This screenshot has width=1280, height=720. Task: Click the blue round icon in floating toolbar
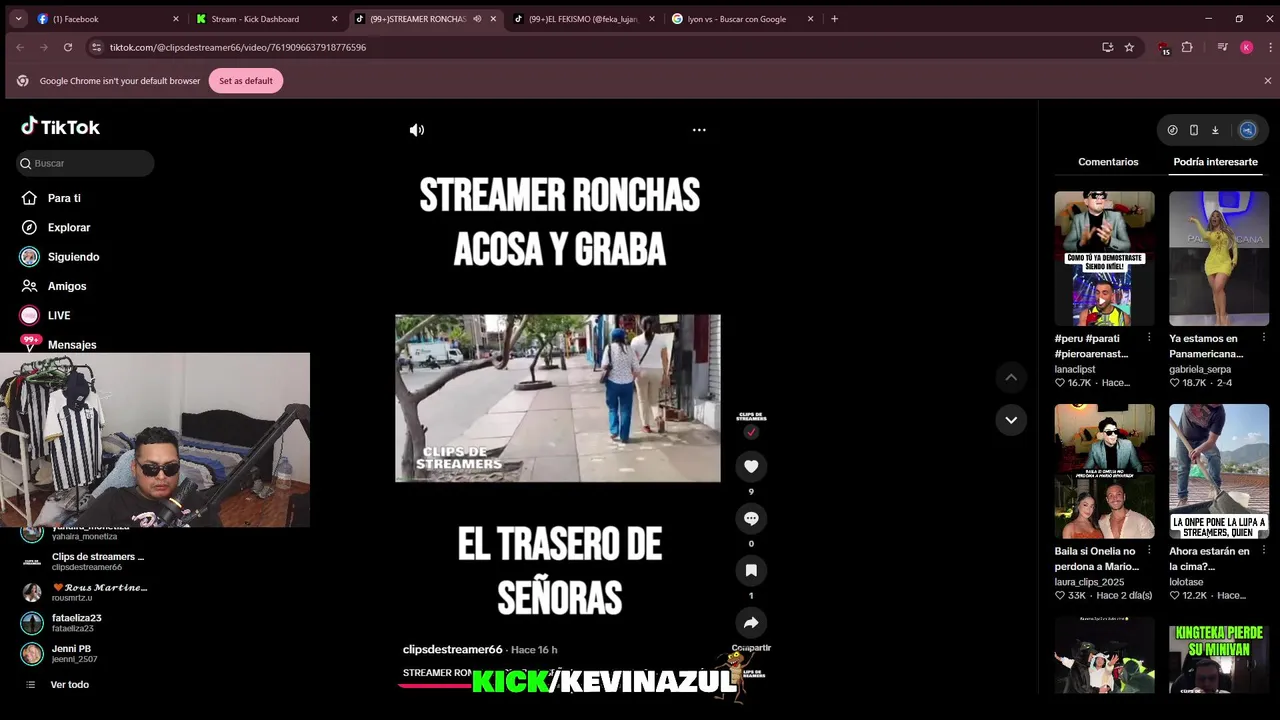(x=1247, y=130)
